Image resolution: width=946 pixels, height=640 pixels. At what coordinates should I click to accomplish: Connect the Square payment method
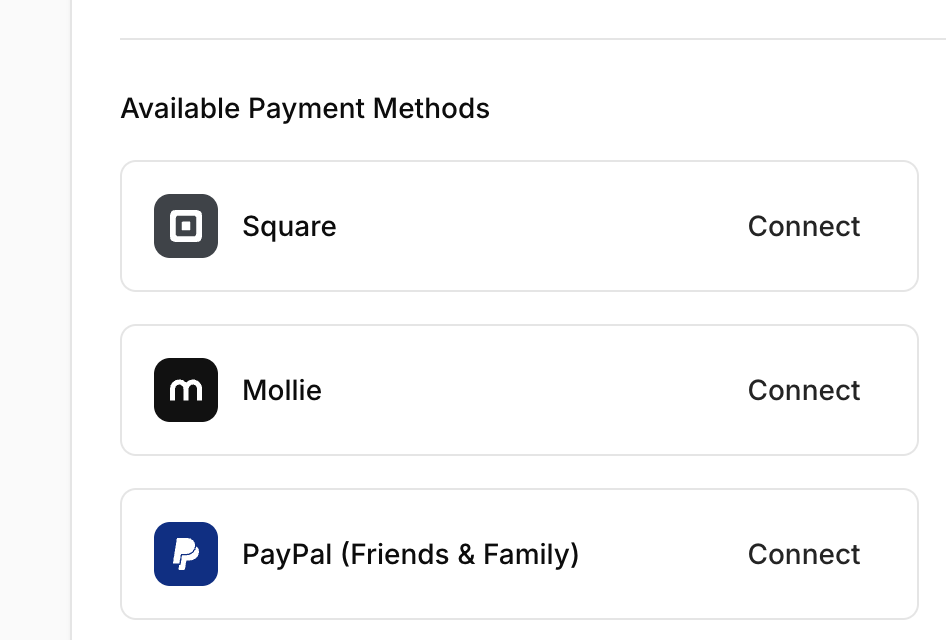(x=803, y=226)
